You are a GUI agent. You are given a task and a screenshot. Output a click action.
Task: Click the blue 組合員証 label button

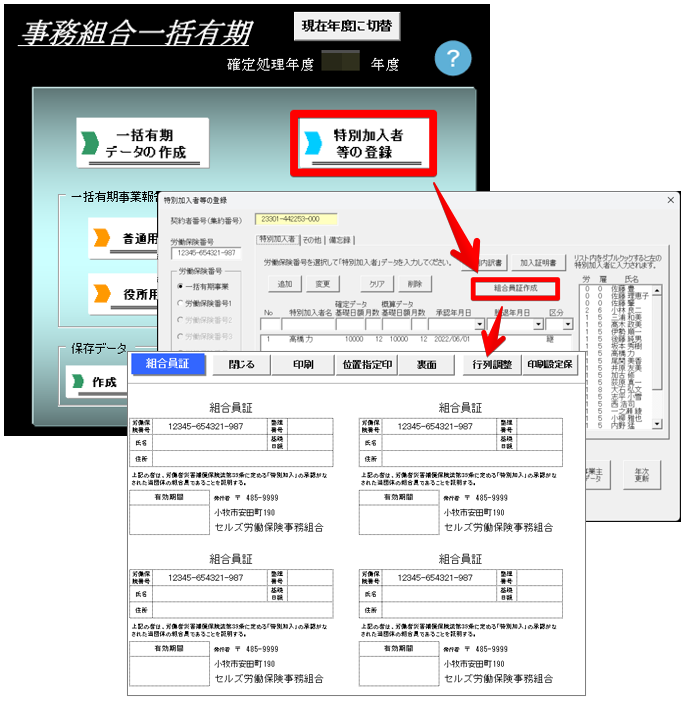click(x=168, y=364)
